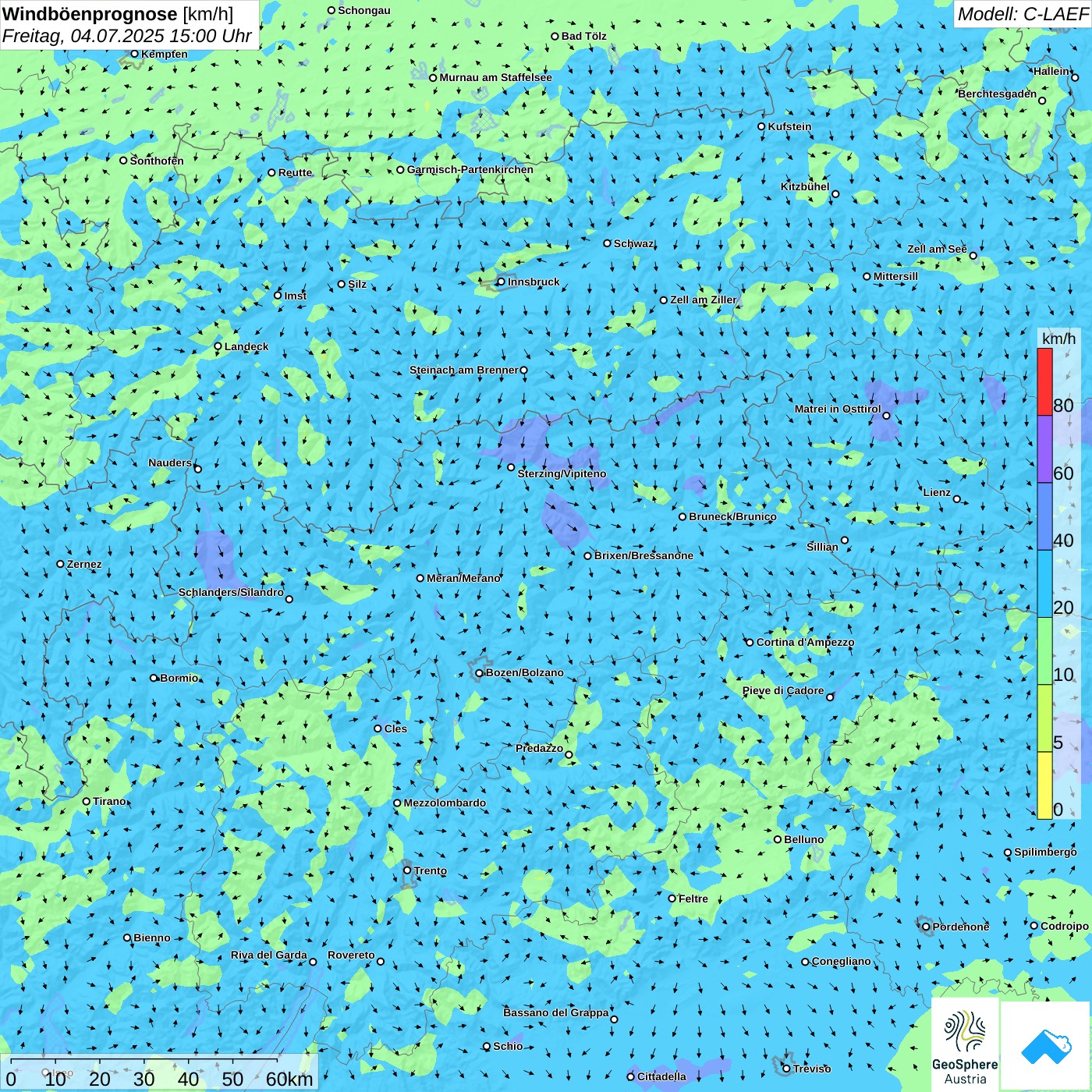Select the Lienz city label
This screenshot has width=1092, height=1092.
937,492
